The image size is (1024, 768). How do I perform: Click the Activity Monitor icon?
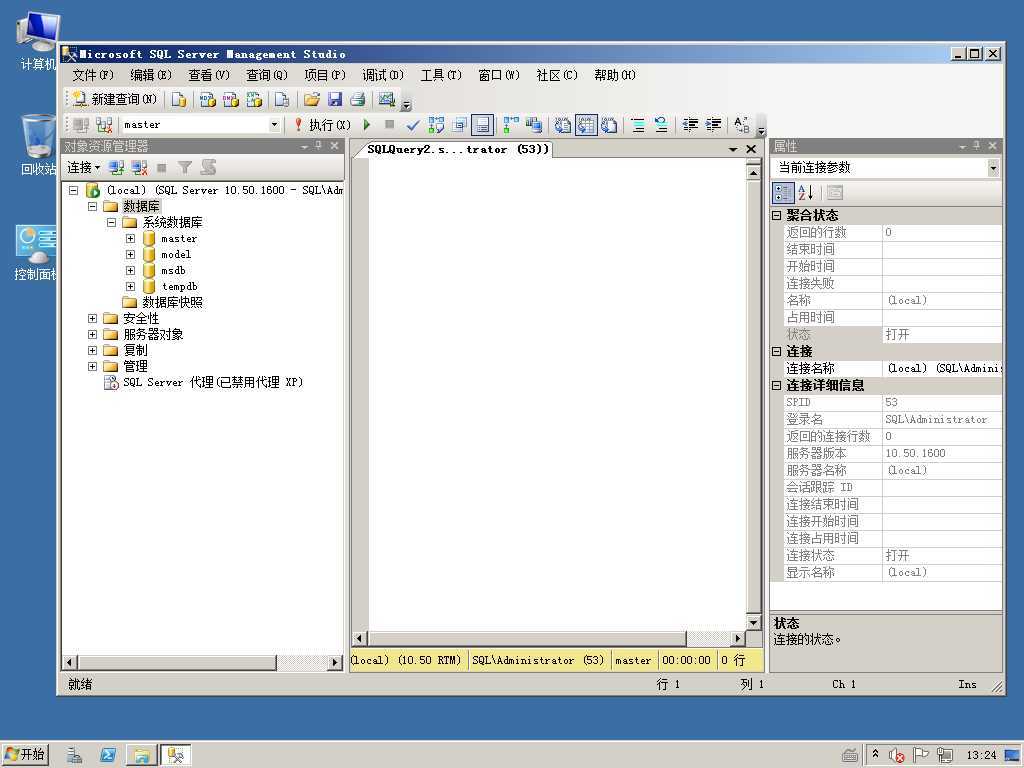click(x=387, y=99)
